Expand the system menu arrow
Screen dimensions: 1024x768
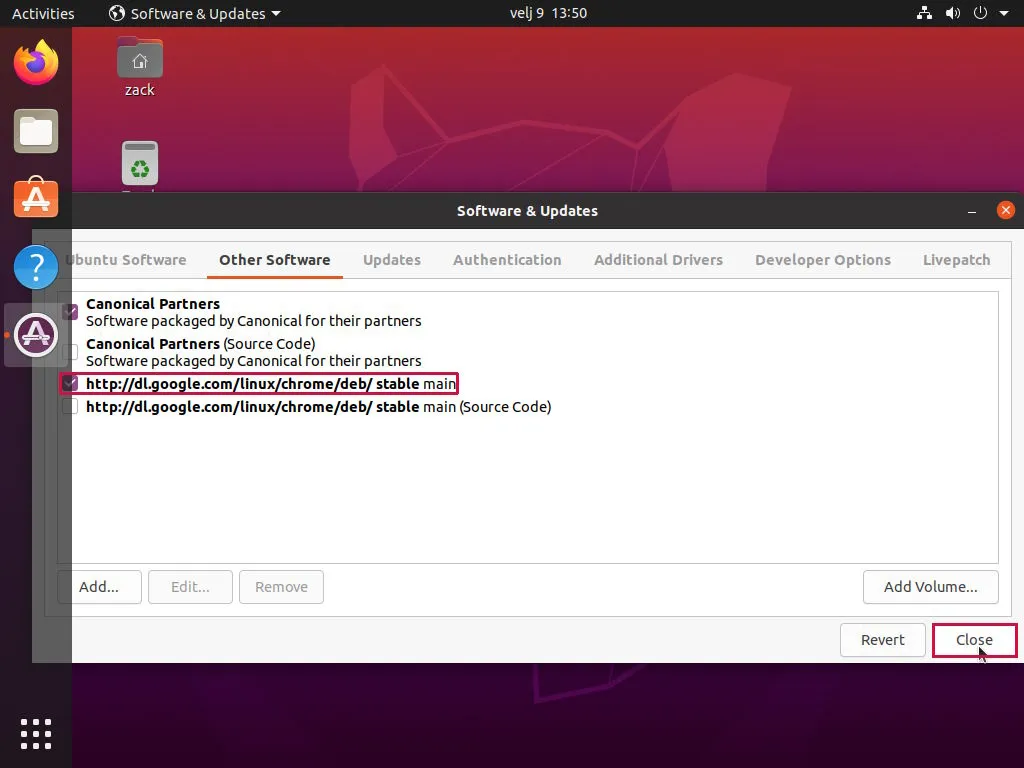point(1004,13)
